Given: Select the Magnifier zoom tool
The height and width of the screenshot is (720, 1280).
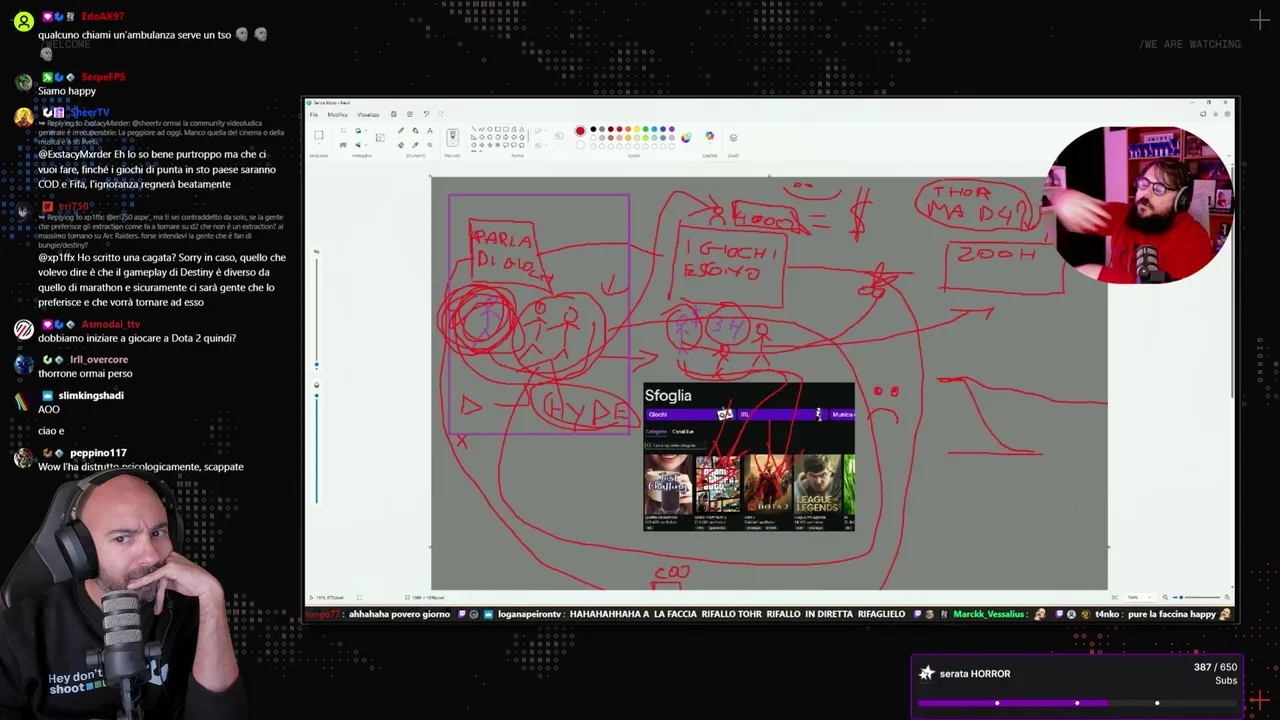Looking at the screenshot, I should [x=430, y=145].
